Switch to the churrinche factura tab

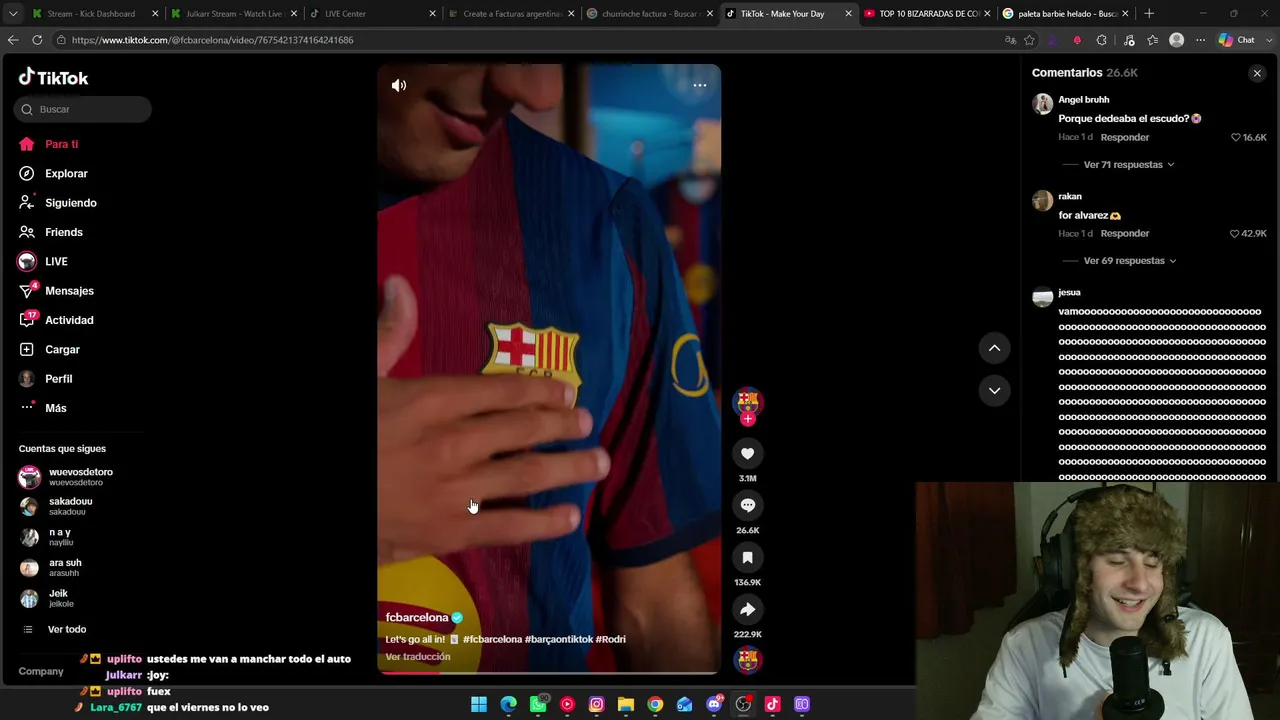[x=648, y=14]
